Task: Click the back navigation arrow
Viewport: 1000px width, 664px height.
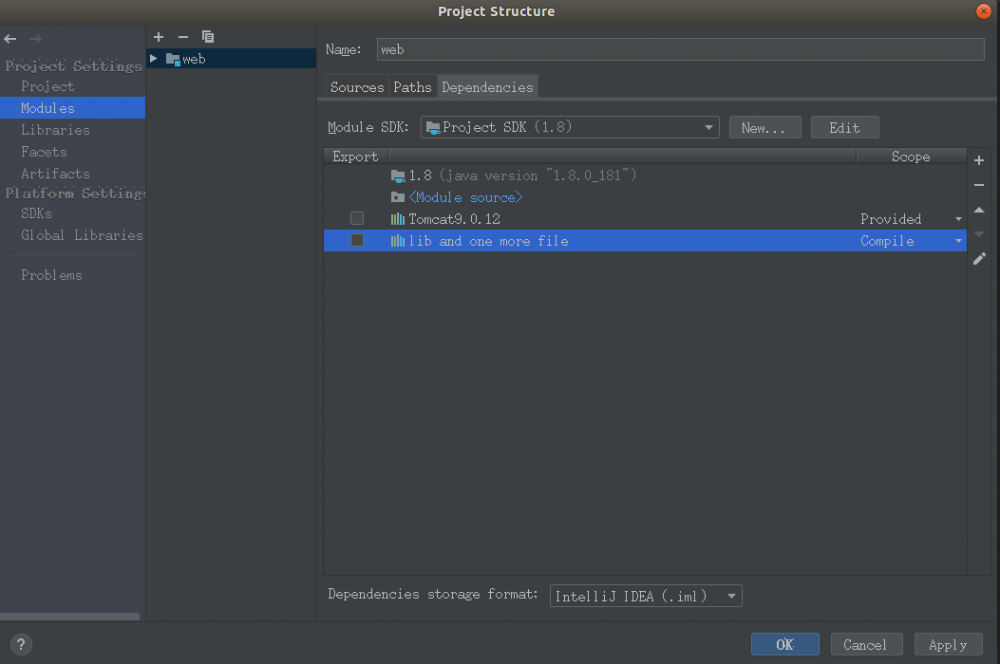Action: (x=10, y=38)
